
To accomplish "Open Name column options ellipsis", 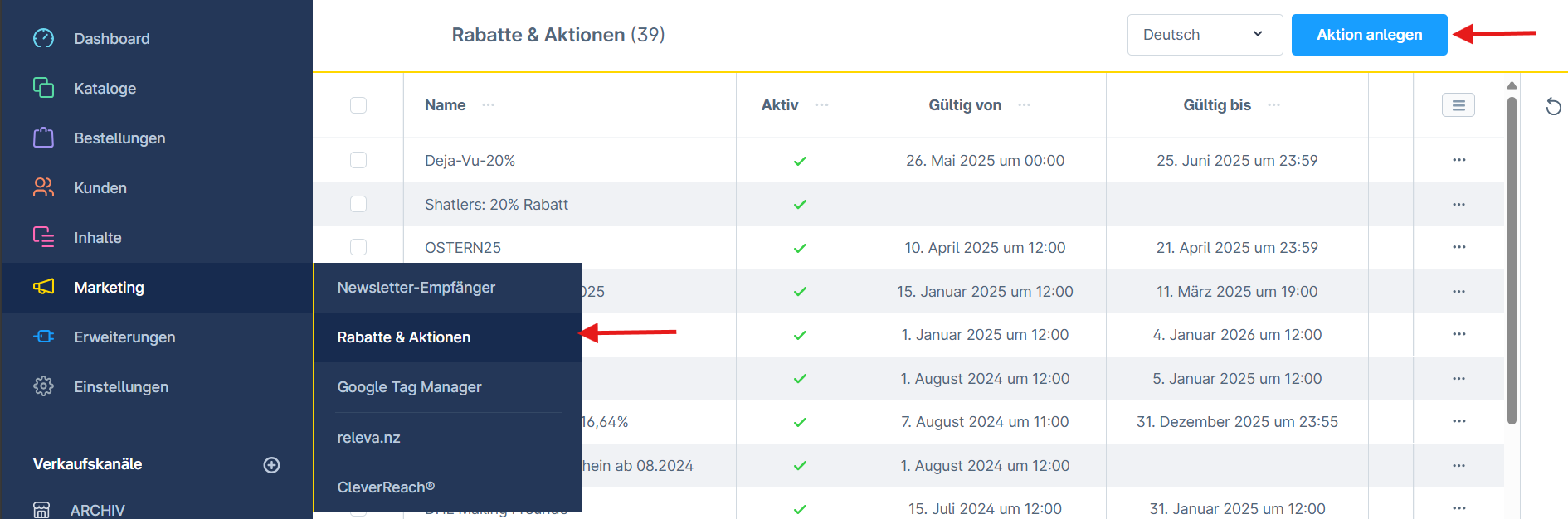I will [x=489, y=105].
